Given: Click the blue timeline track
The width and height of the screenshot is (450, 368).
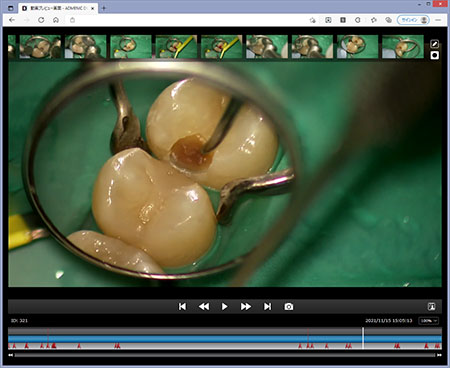Looking at the screenshot, I should click(225, 339).
